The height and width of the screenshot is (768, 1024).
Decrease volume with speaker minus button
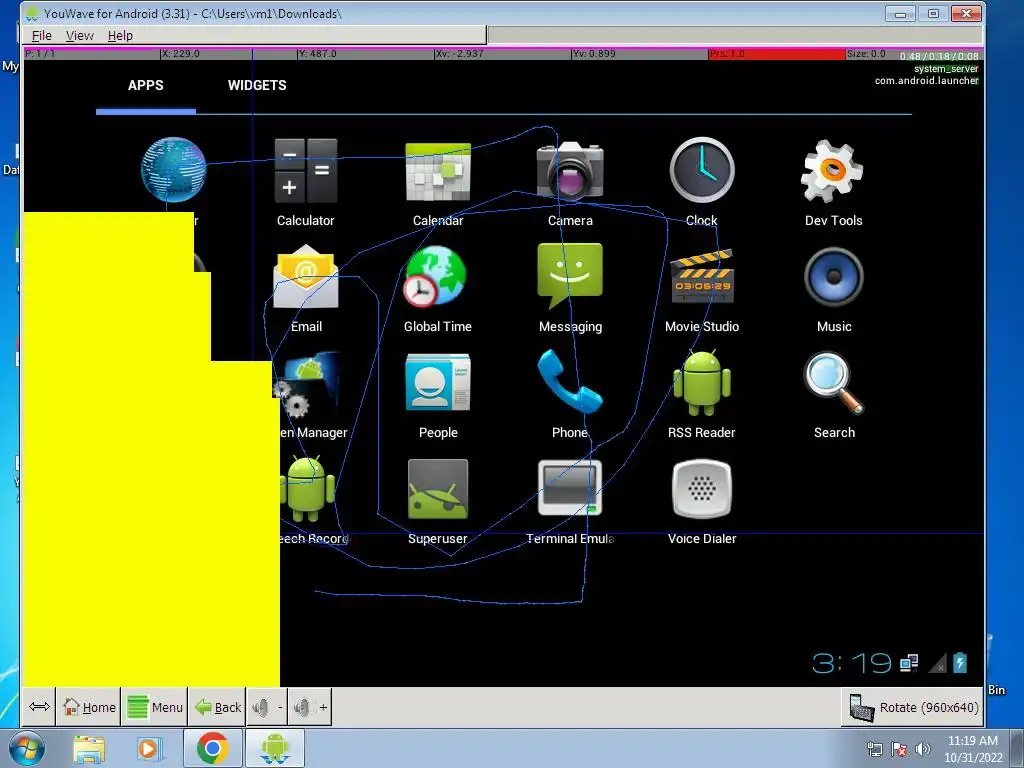point(267,707)
